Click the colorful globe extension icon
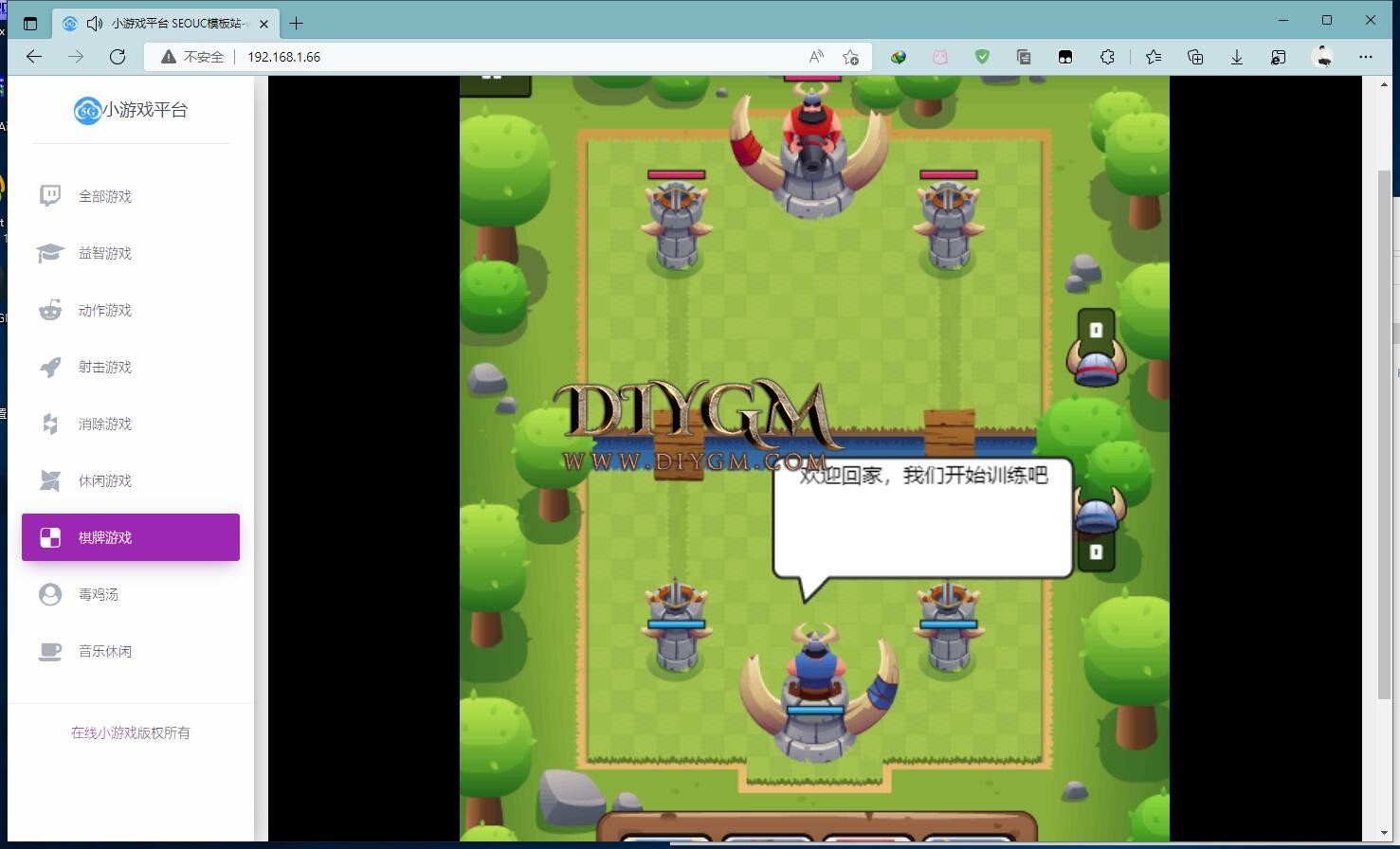The image size is (1400, 849). tap(898, 57)
